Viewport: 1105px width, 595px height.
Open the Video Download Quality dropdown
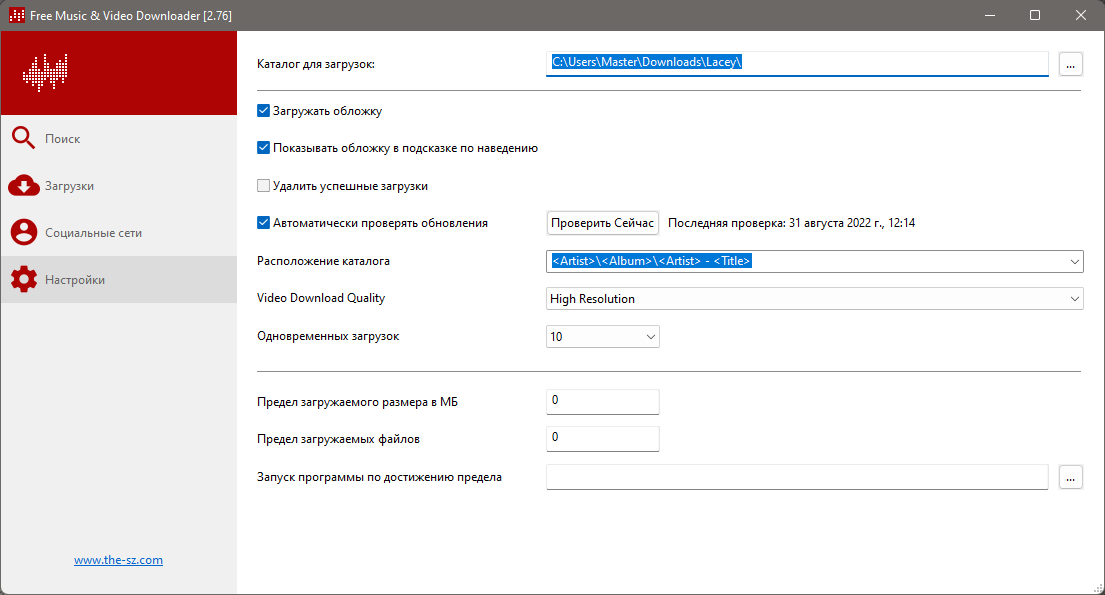pyautogui.click(x=1074, y=298)
